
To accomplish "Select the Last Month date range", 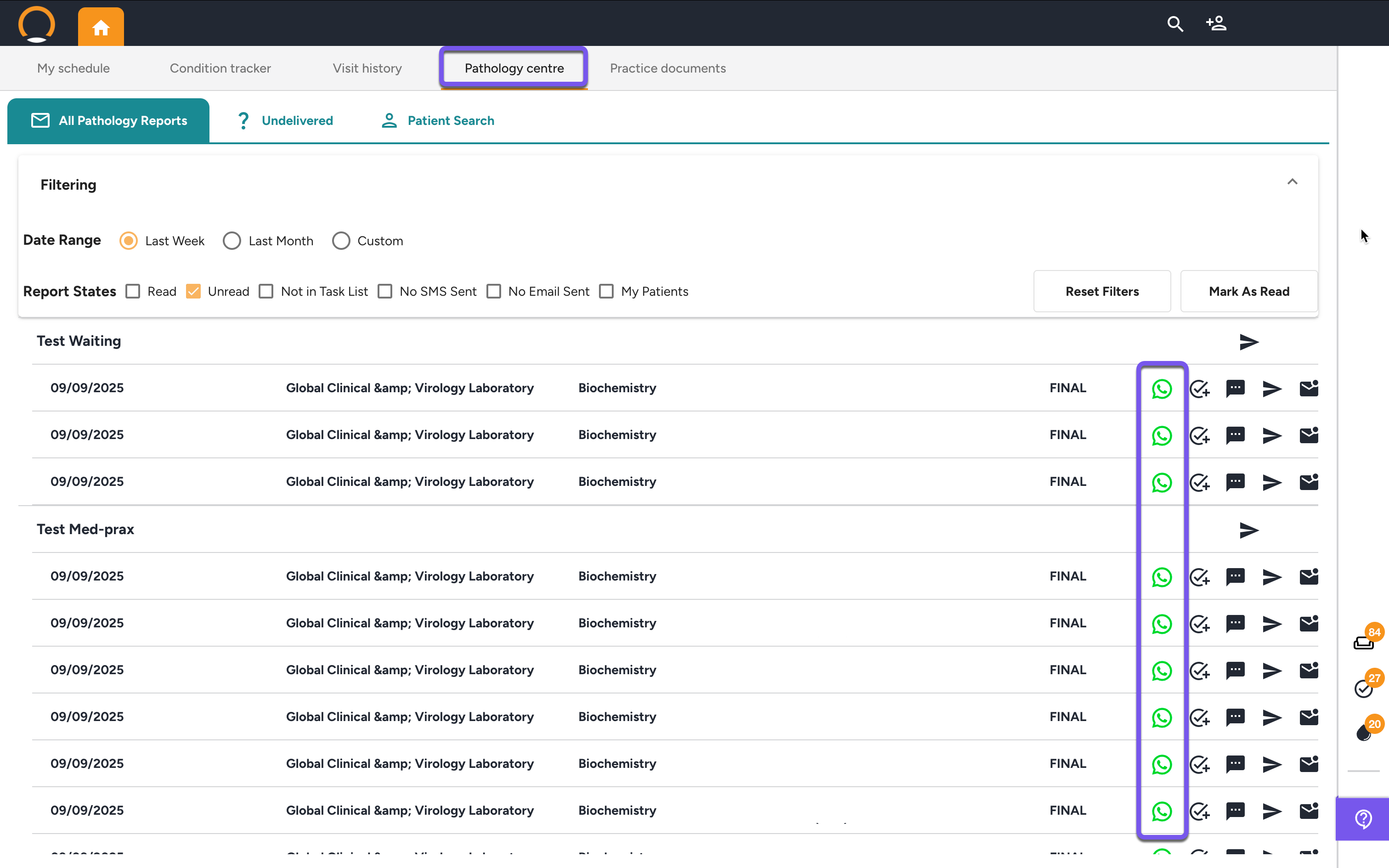I will [x=232, y=241].
